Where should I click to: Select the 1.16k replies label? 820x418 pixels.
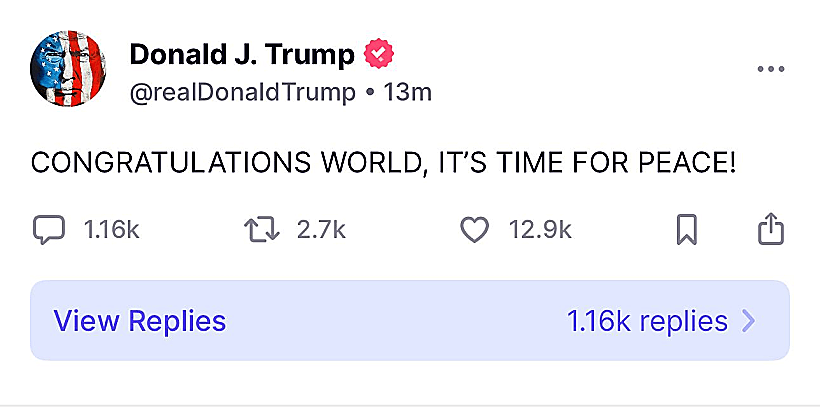(646, 321)
